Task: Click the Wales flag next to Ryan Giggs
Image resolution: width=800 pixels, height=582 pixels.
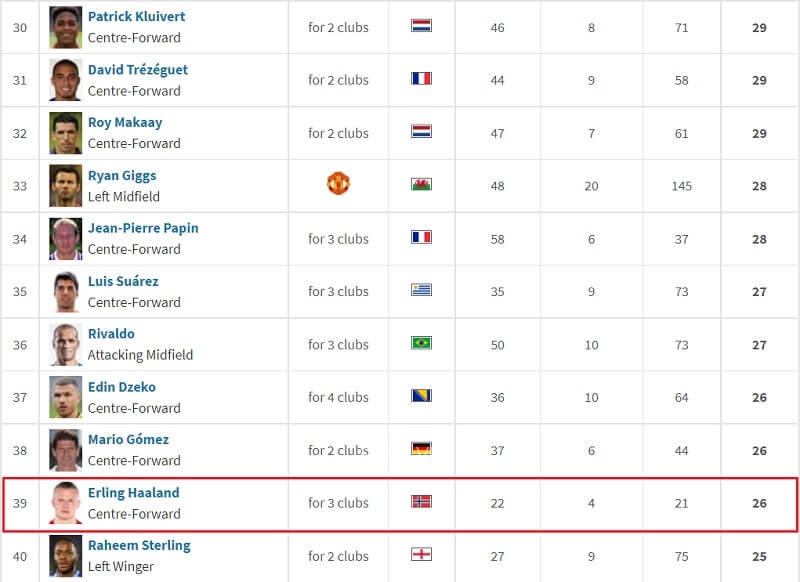Action: click(x=421, y=184)
